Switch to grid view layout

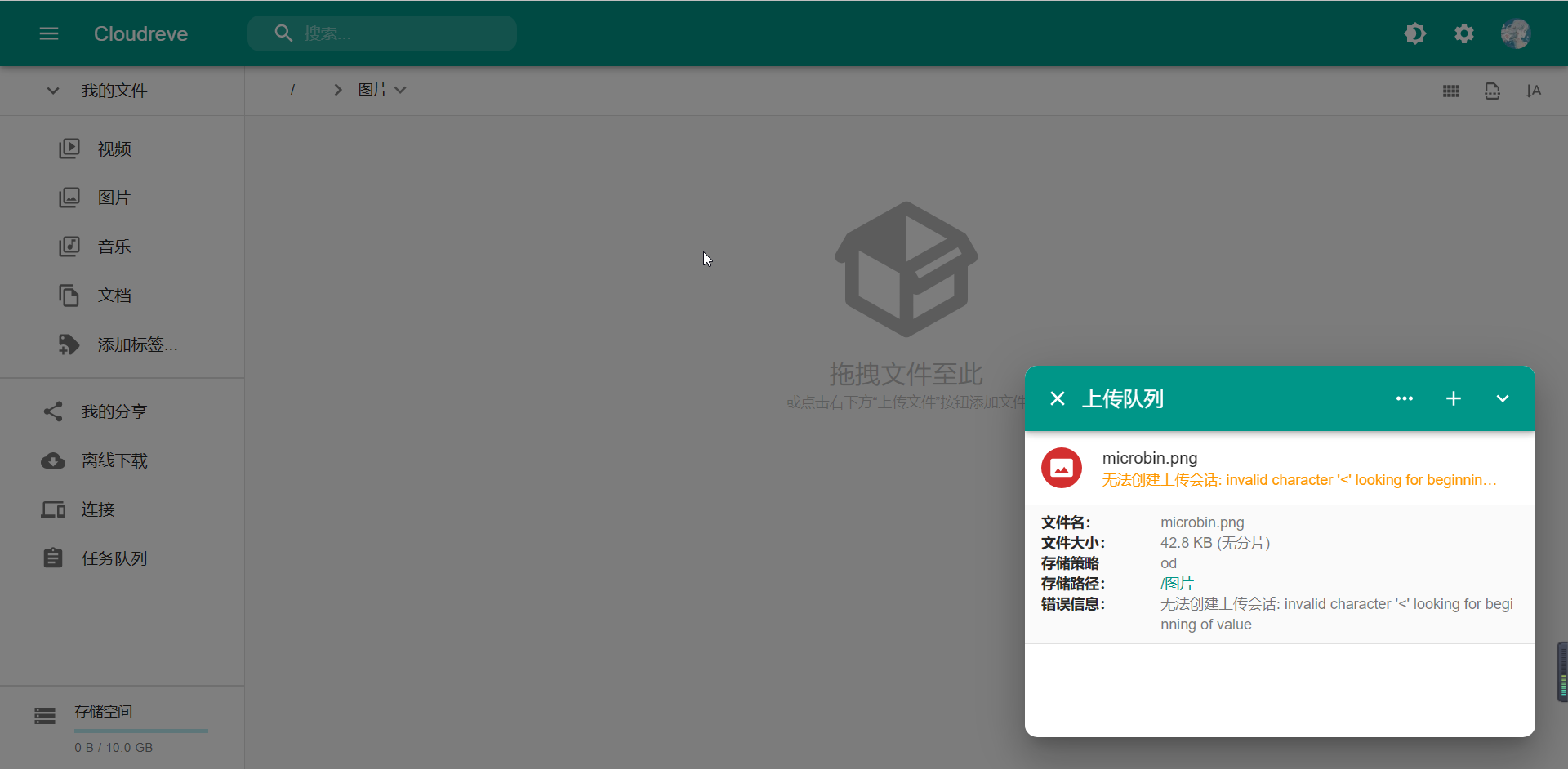1451,91
